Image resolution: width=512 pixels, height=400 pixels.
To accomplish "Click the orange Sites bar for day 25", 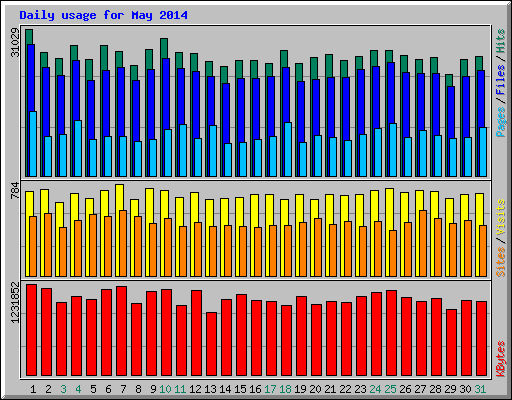I will (393, 253).
